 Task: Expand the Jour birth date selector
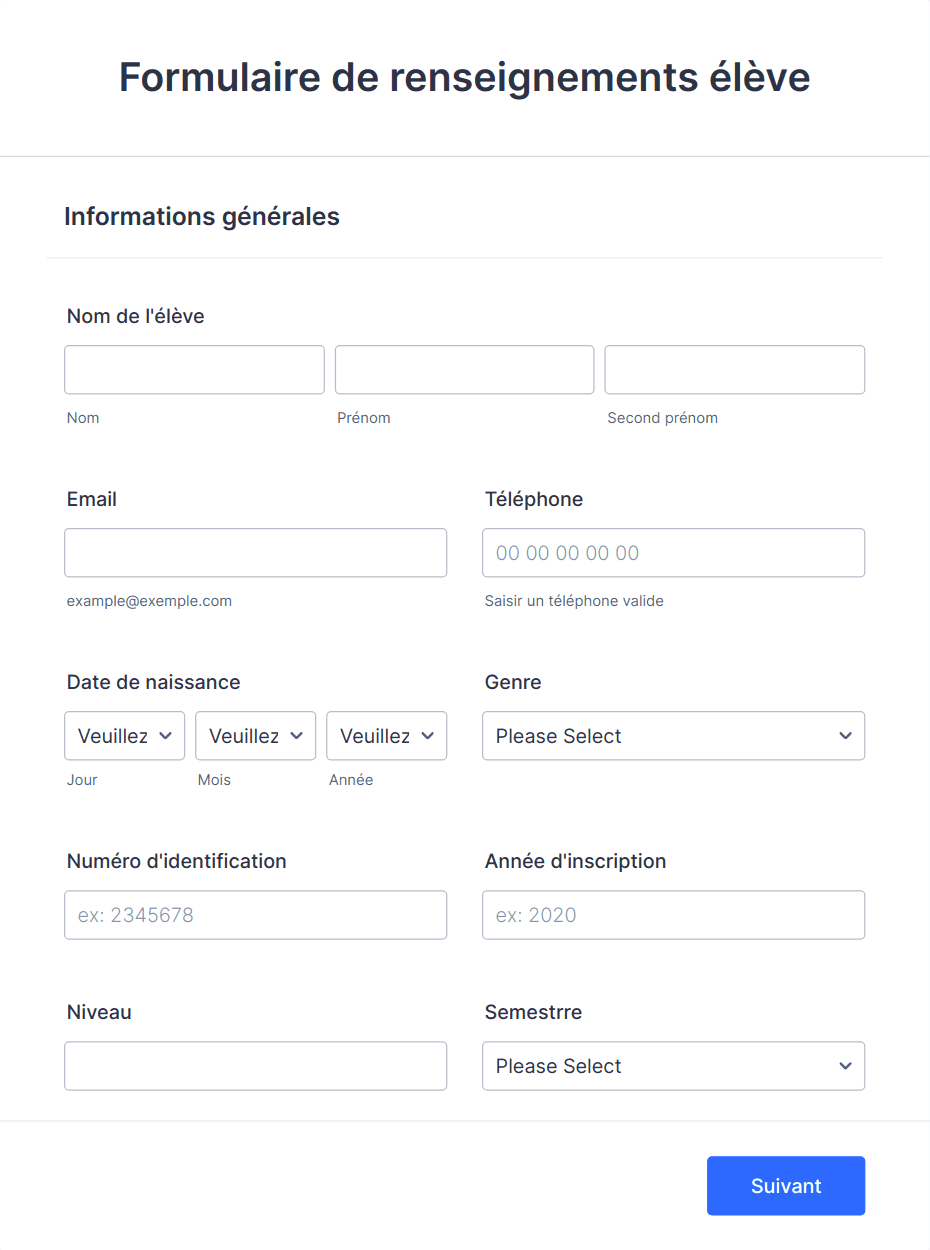click(124, 735)
